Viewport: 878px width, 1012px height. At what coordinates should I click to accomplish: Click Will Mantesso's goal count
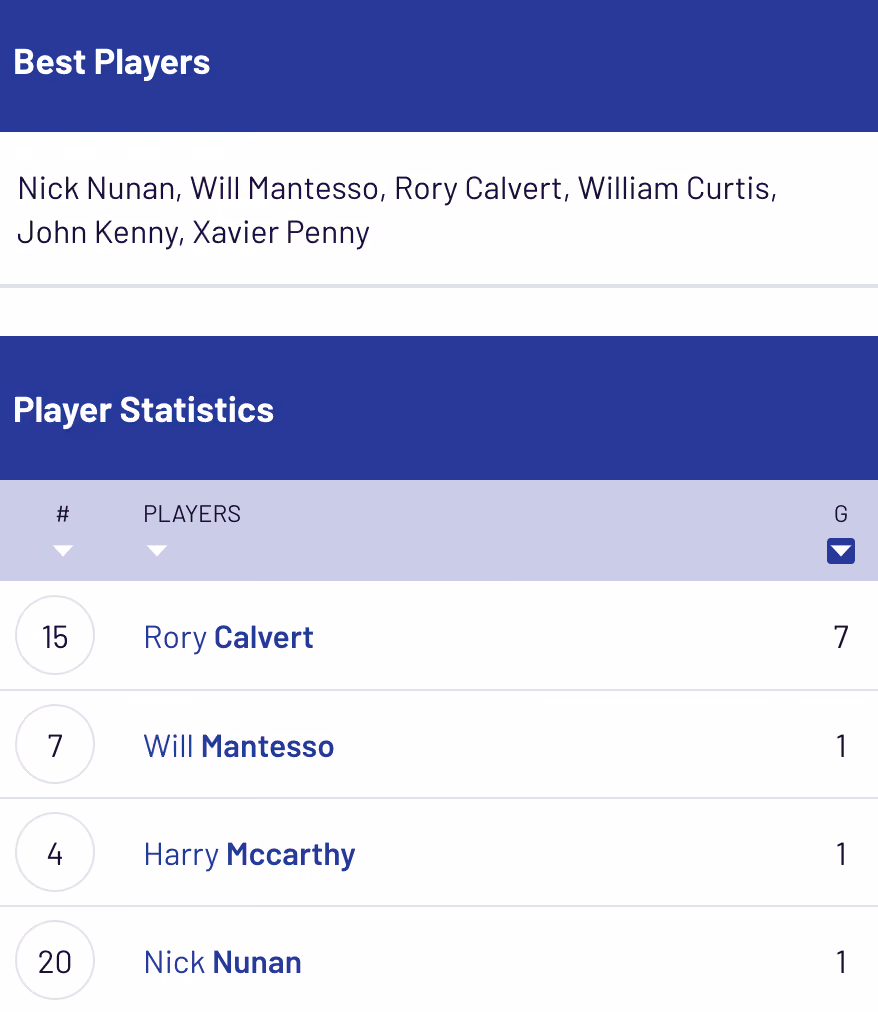[x=841, y=746]
